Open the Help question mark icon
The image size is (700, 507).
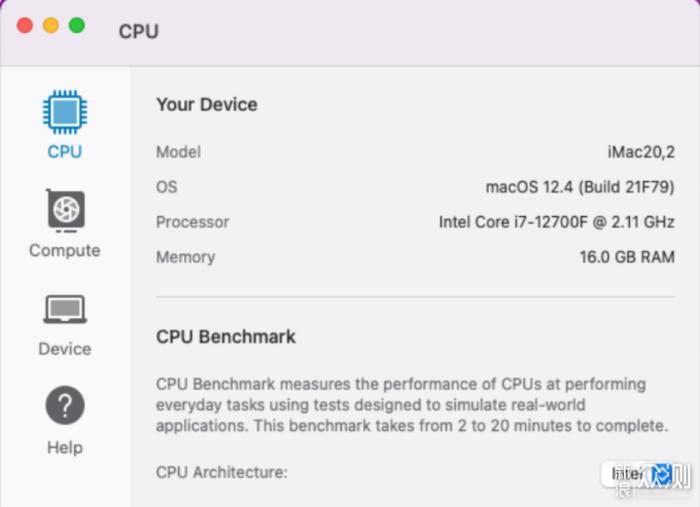click(x=65, y=405)
